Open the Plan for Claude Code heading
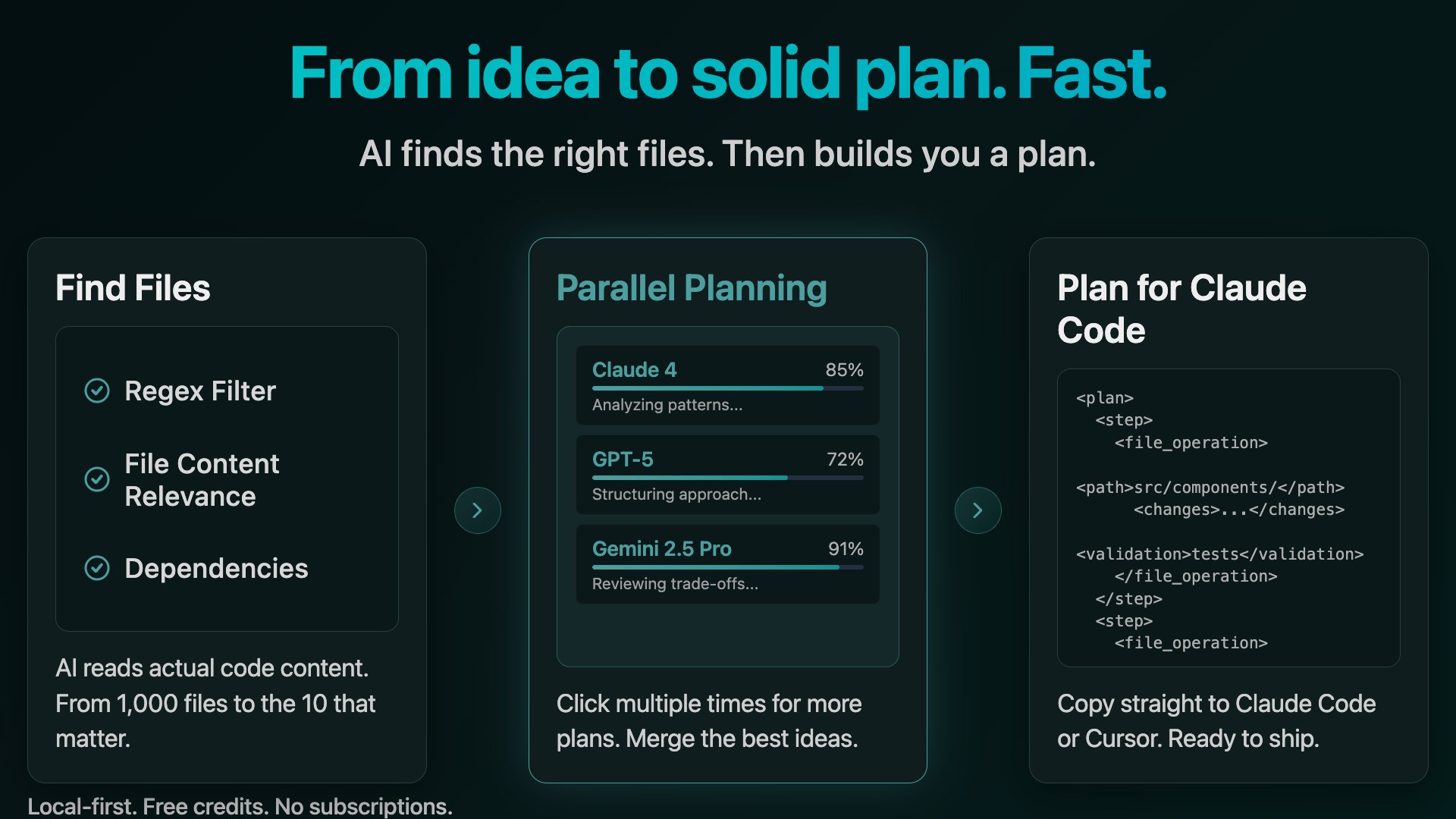1456x819 pixels. point(1181,309)
